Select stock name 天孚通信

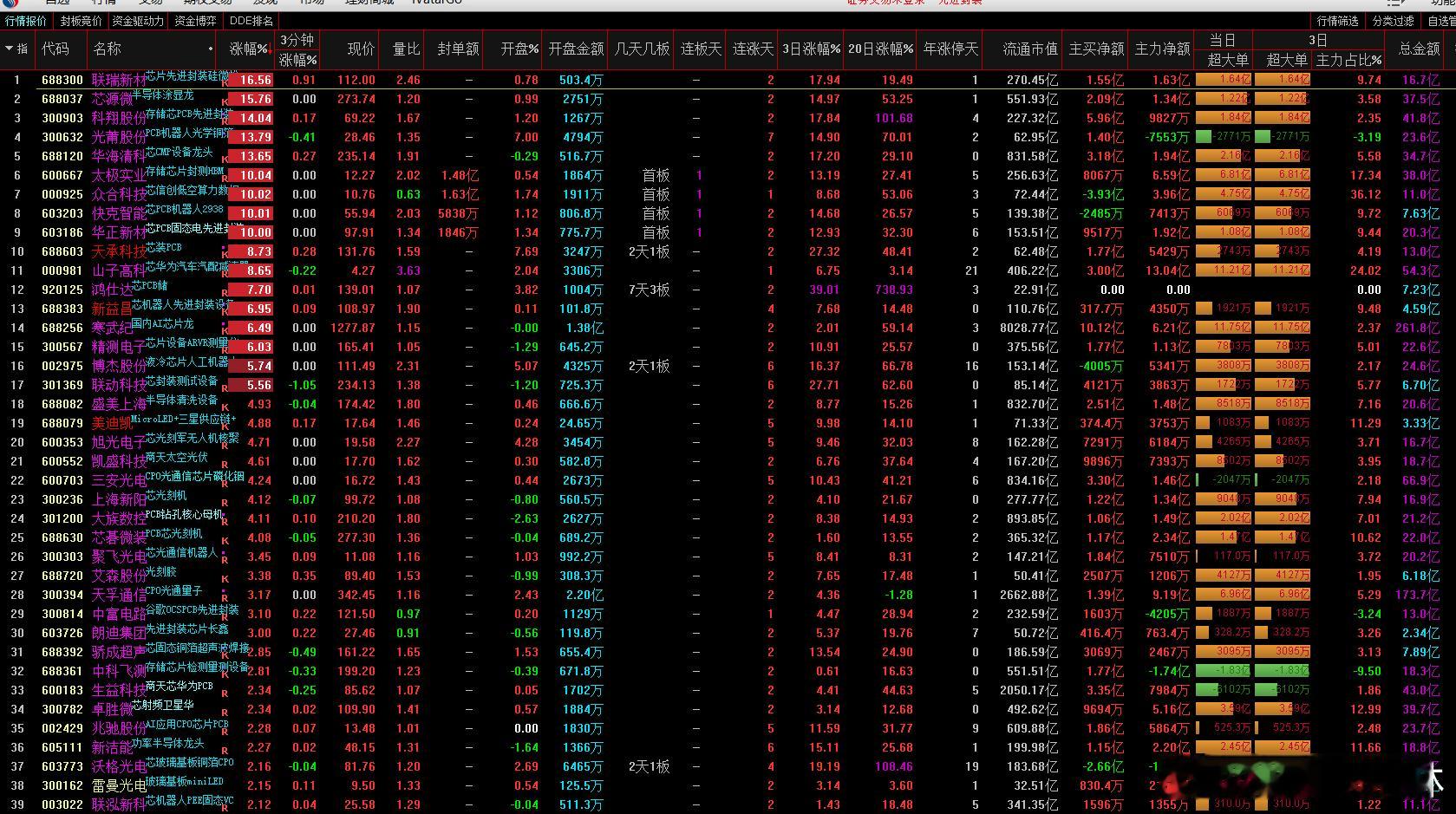pyautogui.click(x=118, y=595)
